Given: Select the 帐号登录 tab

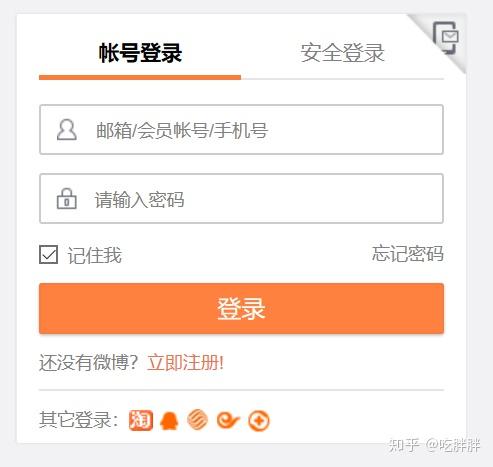Looking at the screenshot, I should point(140,53).
